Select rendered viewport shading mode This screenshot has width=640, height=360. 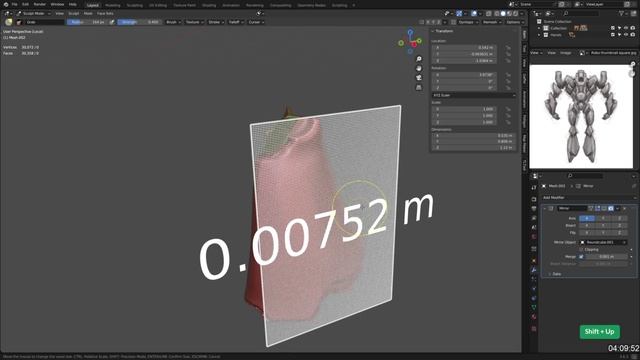point(516,13)
